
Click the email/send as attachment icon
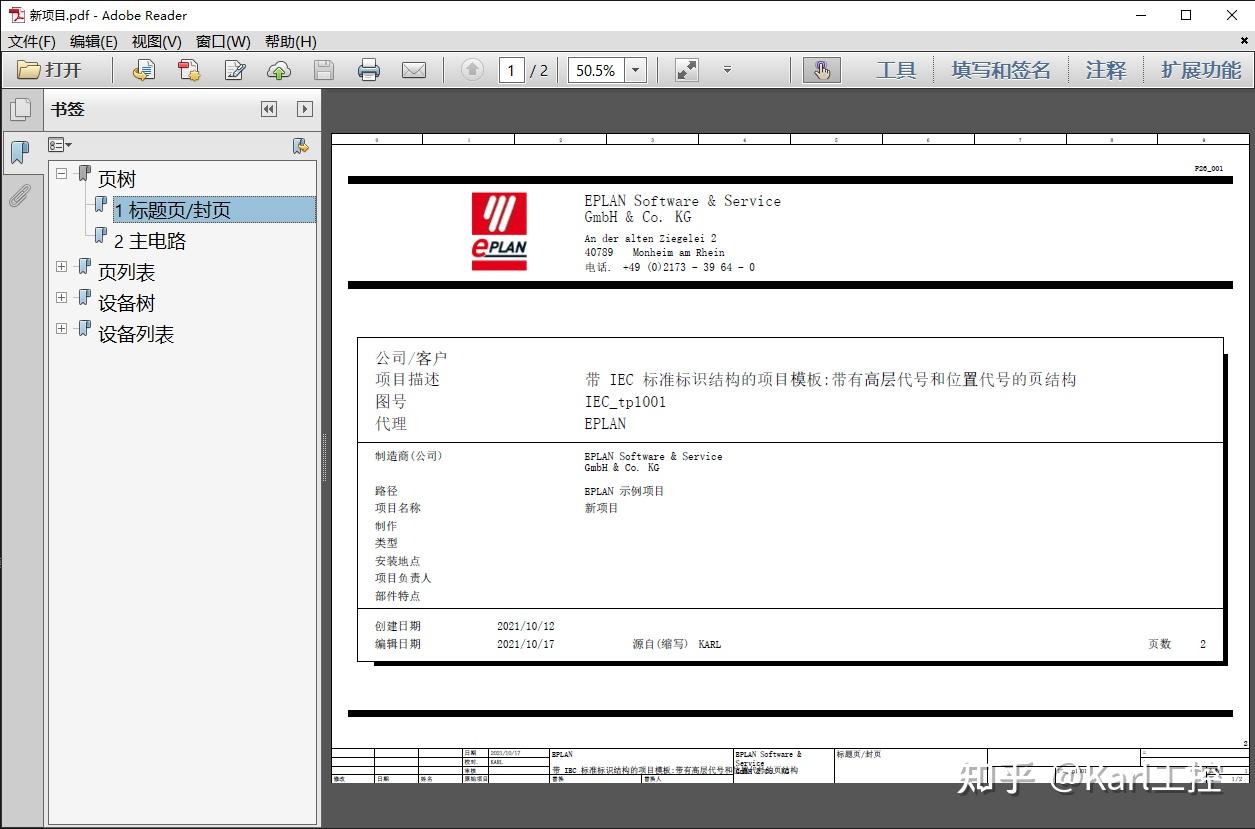[x=414, y=70]
